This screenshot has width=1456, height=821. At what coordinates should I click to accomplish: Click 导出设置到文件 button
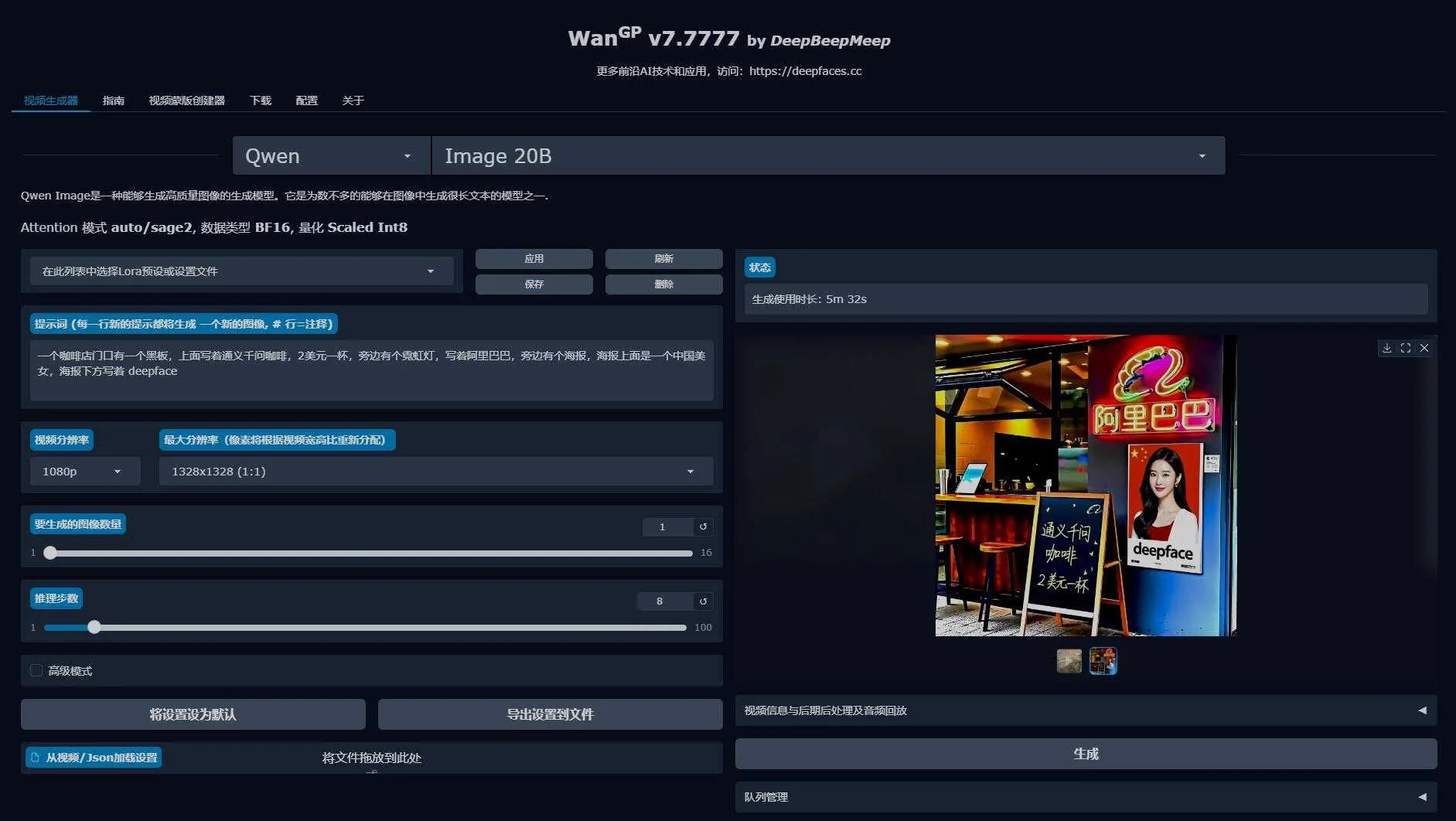pyautogui.click(x=551, y=714)
